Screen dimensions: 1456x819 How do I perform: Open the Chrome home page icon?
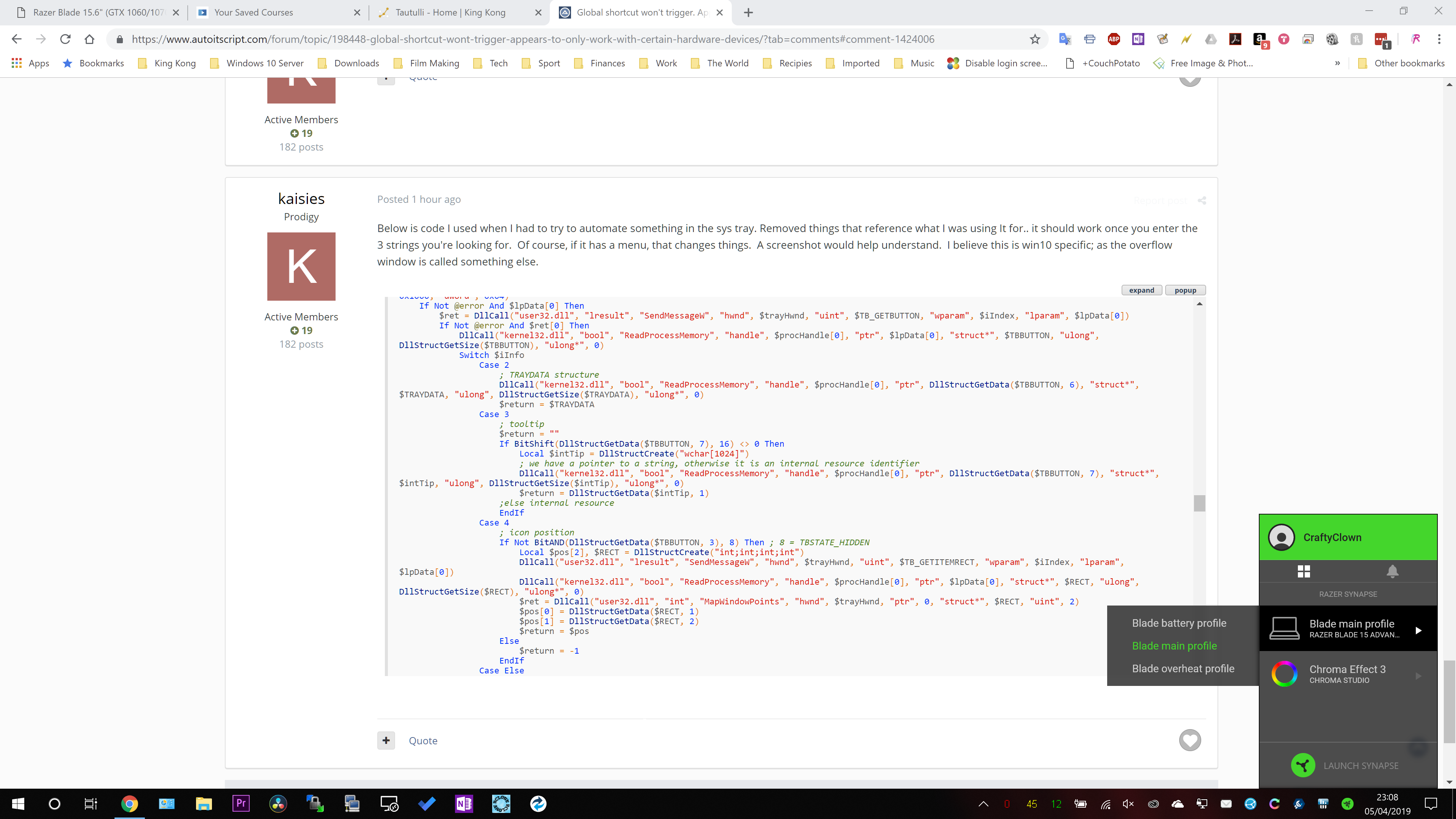89,39
